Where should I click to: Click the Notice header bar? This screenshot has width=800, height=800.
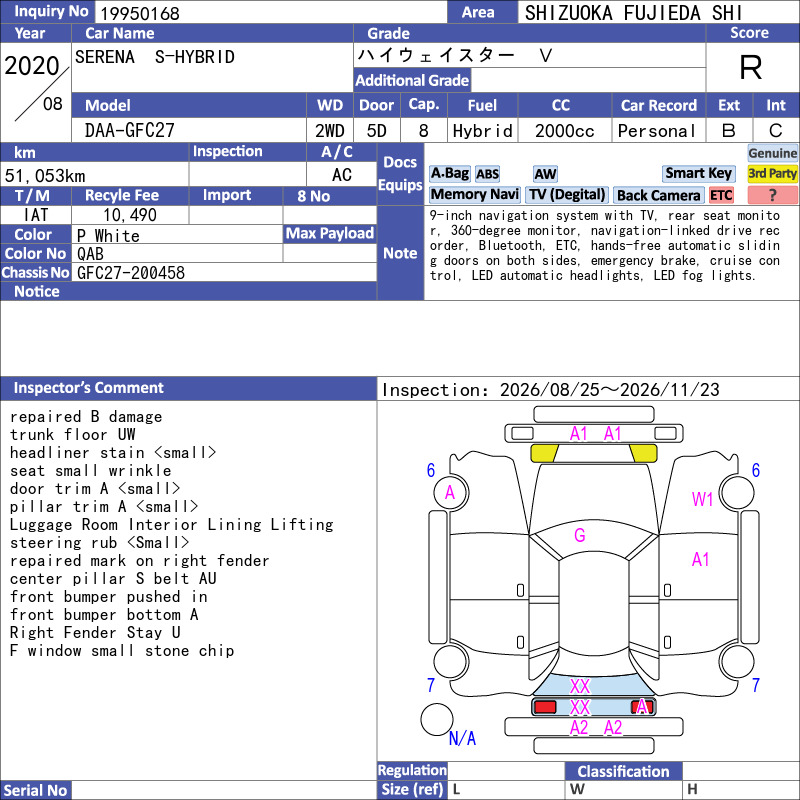(189, 291)
